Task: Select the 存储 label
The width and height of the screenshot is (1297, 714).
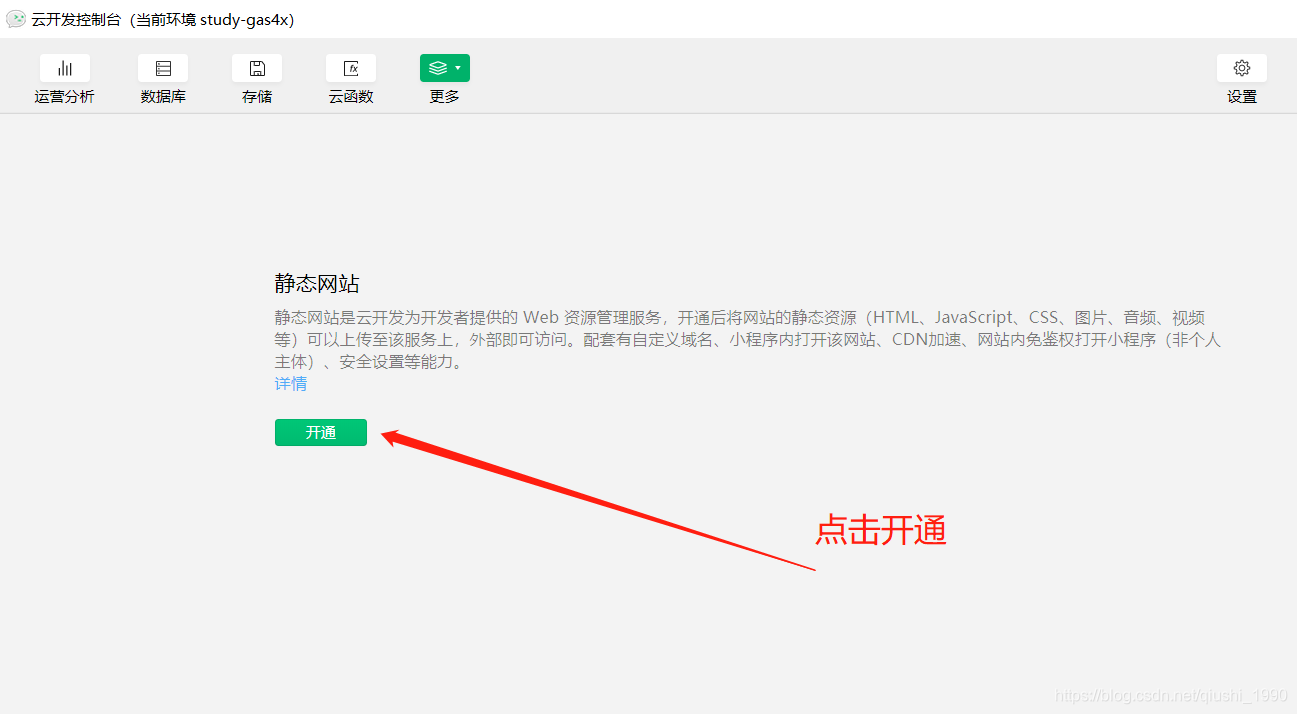Action: point(257,97)
